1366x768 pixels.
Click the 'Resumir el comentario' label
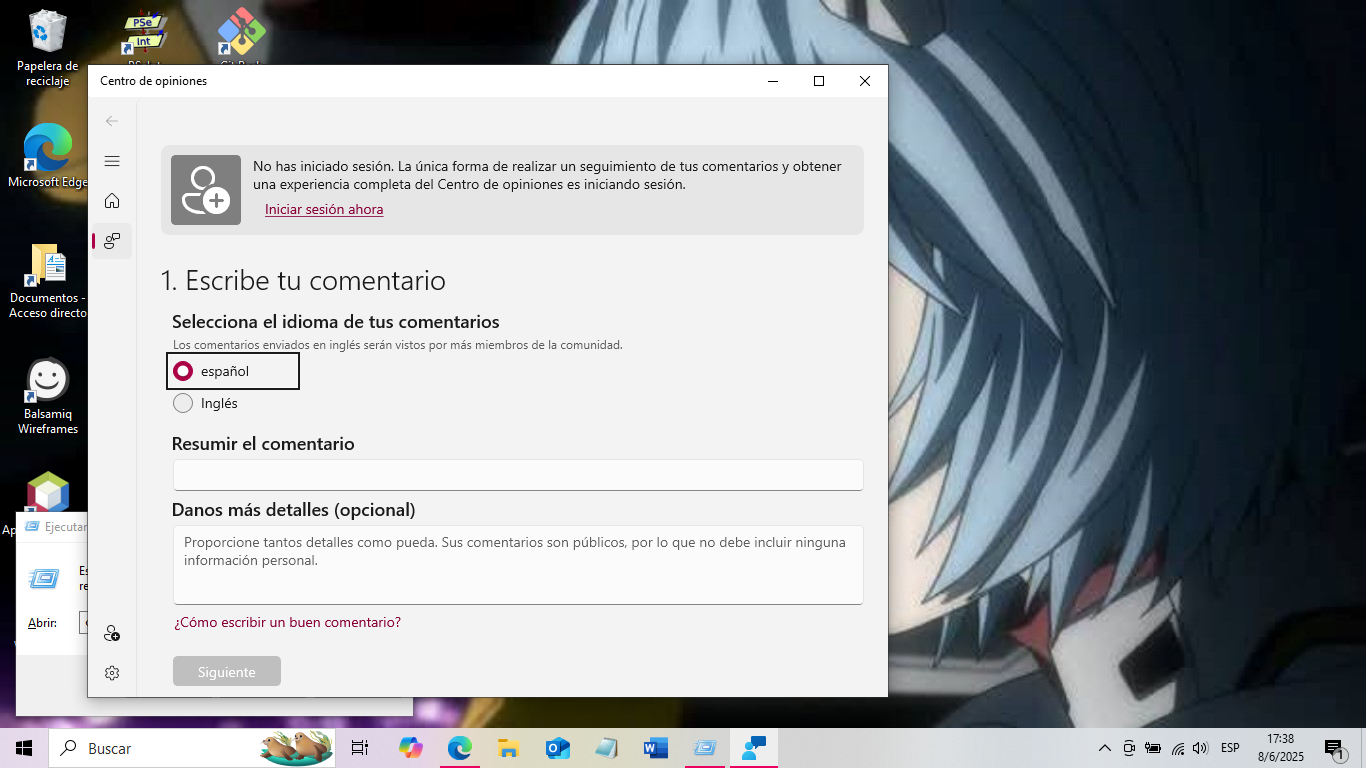point(263,444)
